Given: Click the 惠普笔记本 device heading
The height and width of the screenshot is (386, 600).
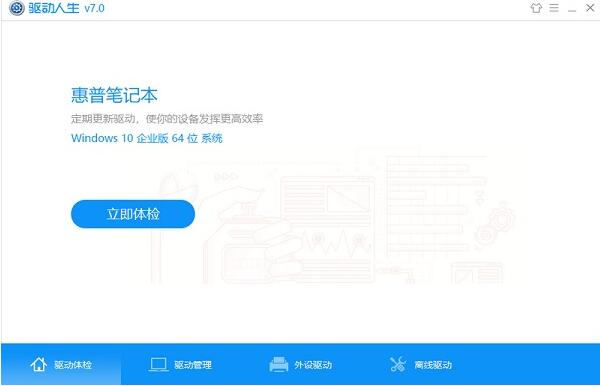Looking at the screenshot, I should click(114, 95).
